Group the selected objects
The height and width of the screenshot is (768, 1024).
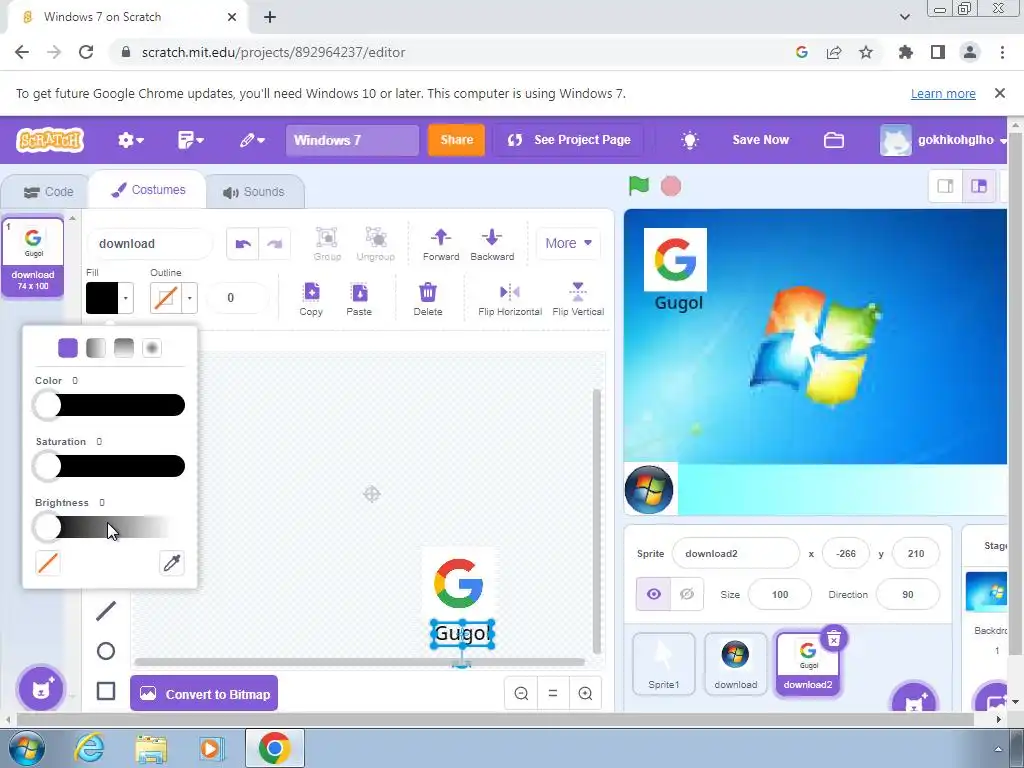click(x=327, y=244)
